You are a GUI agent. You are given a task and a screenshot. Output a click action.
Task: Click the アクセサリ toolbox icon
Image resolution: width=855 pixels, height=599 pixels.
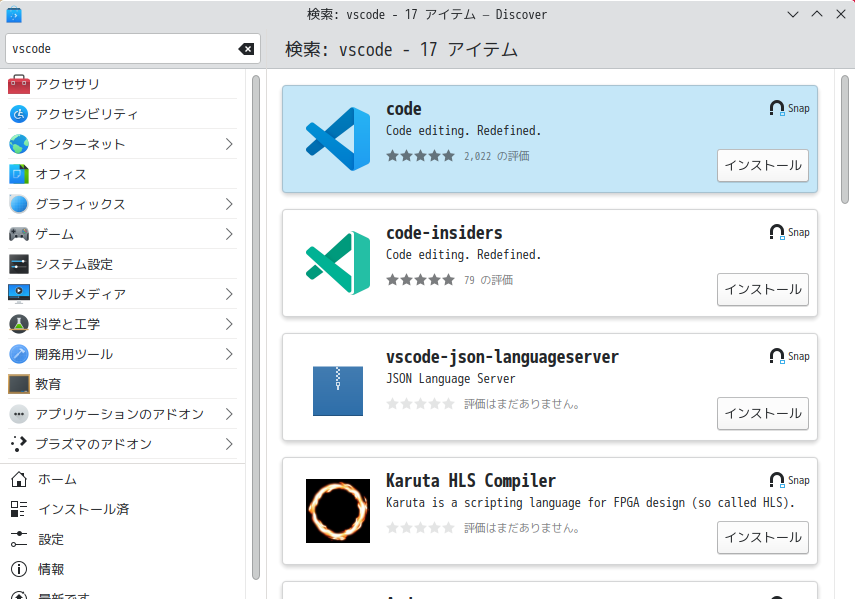pyautogui.click(x=19, y=84)
